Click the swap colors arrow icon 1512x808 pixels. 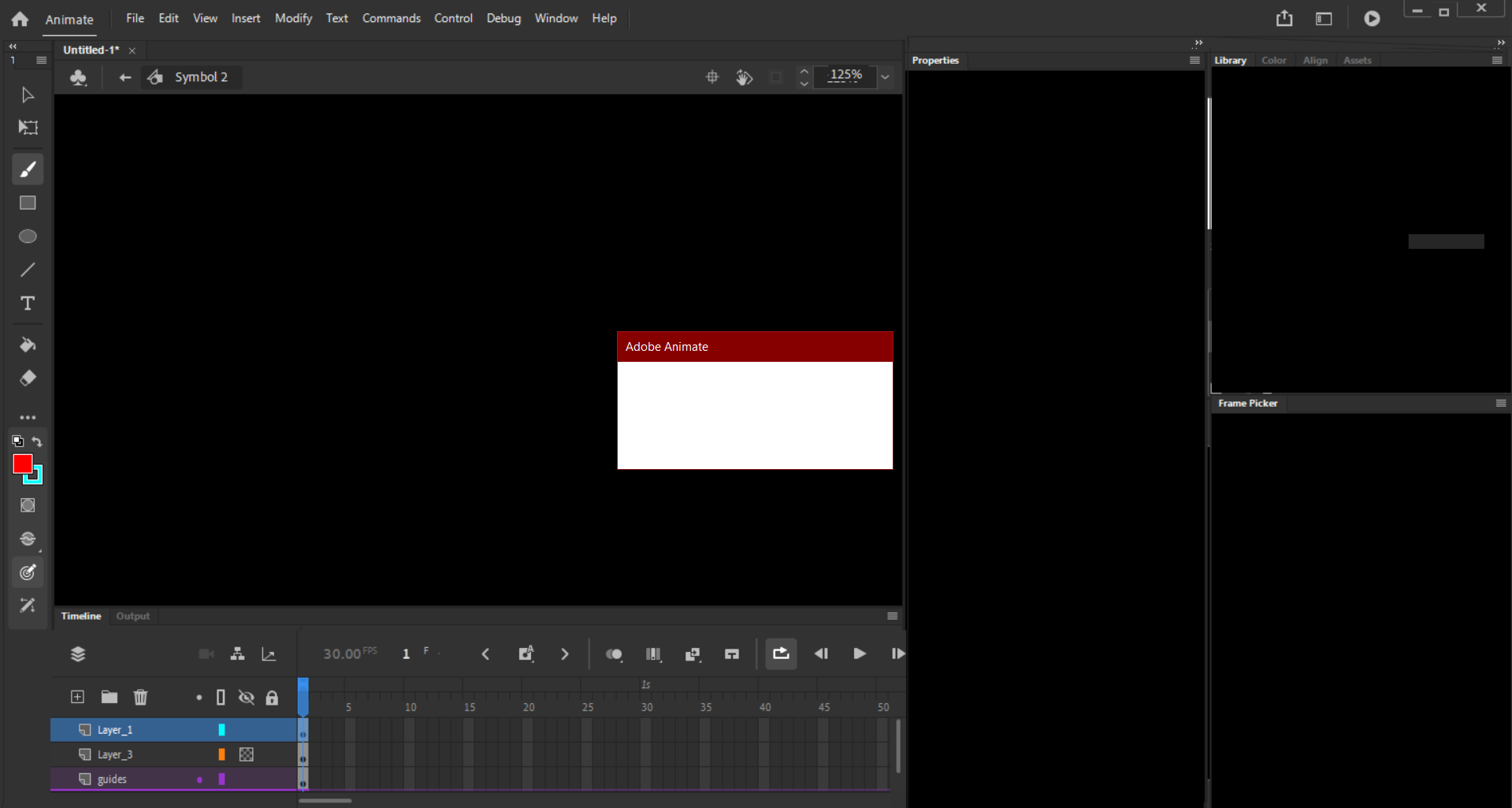pyautogui.click(x=37, y=441)
